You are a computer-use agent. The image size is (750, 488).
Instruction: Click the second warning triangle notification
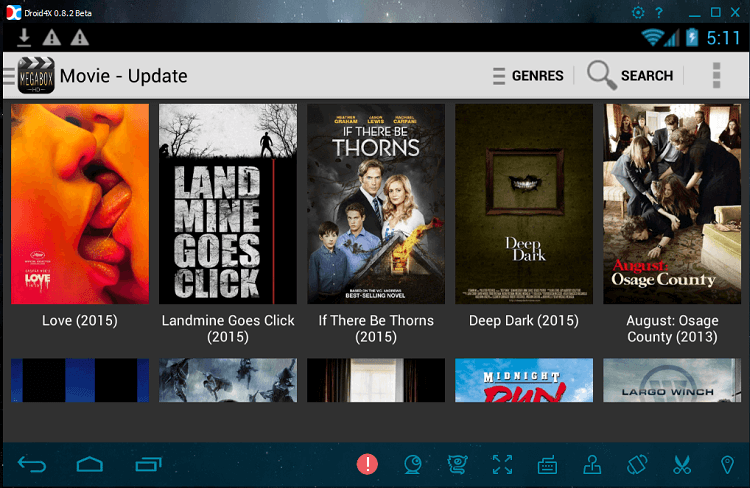[x=79, y=37]
